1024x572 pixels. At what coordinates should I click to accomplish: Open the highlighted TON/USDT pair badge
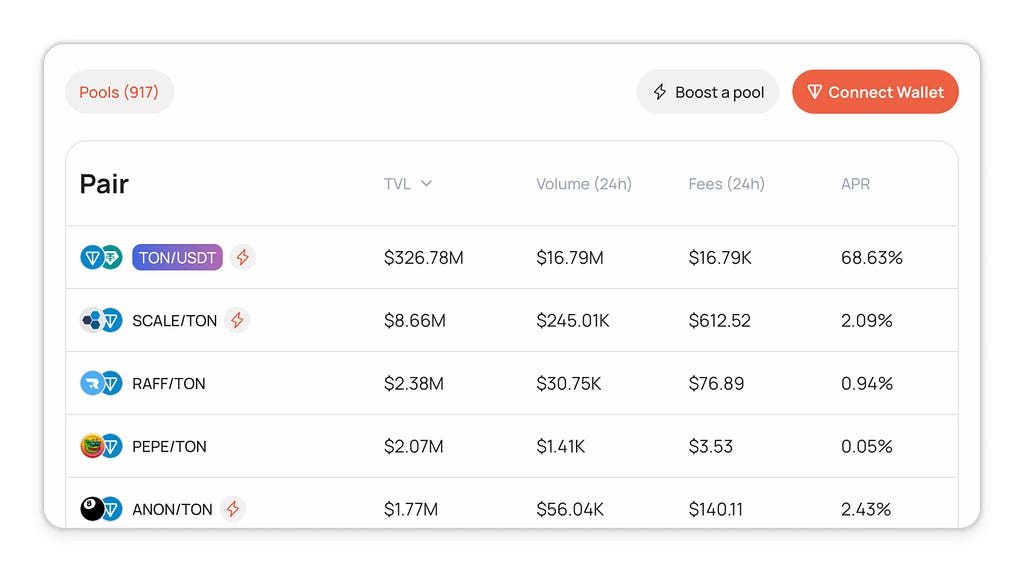coord(178,257)
